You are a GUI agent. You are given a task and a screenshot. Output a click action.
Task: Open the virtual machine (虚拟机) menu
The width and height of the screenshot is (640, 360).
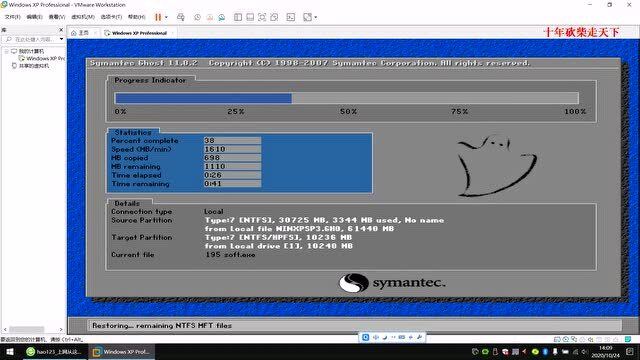pos(83,17)
